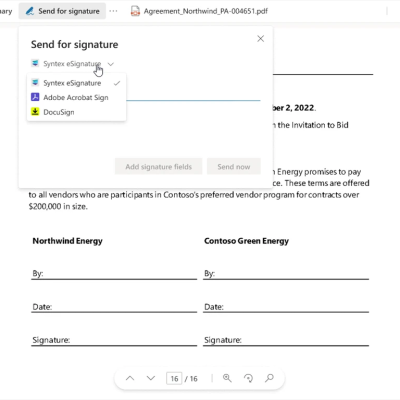Image resolution: width=400 pixels, height=400 pixels.
Task: Click the Adobe Acrobat Sign icon
Action: pyautogui.click(x=35, y=97)
